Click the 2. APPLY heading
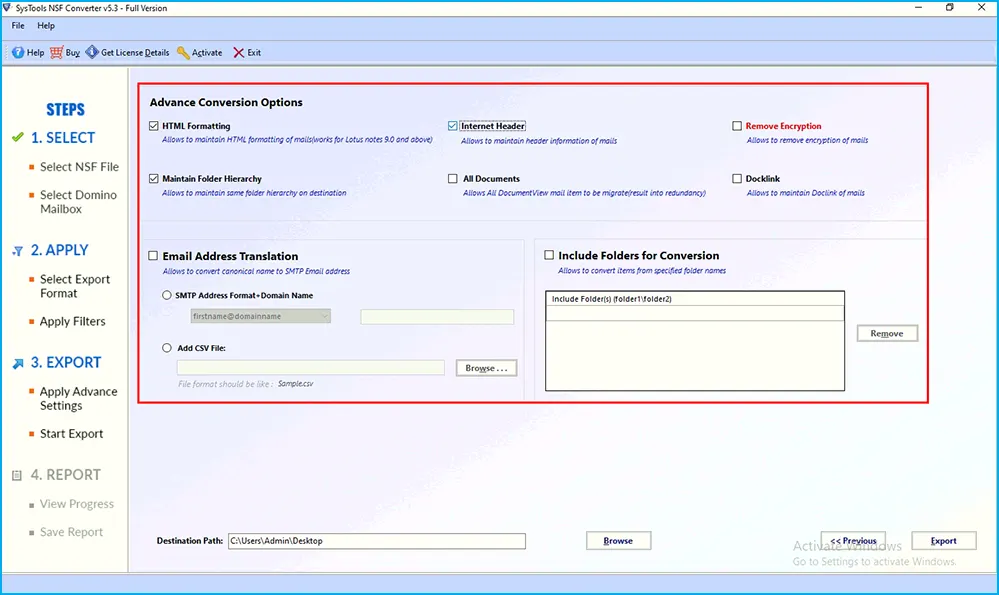Image resolution: width=999 pixels, height=595 pixels. [60, 250]
